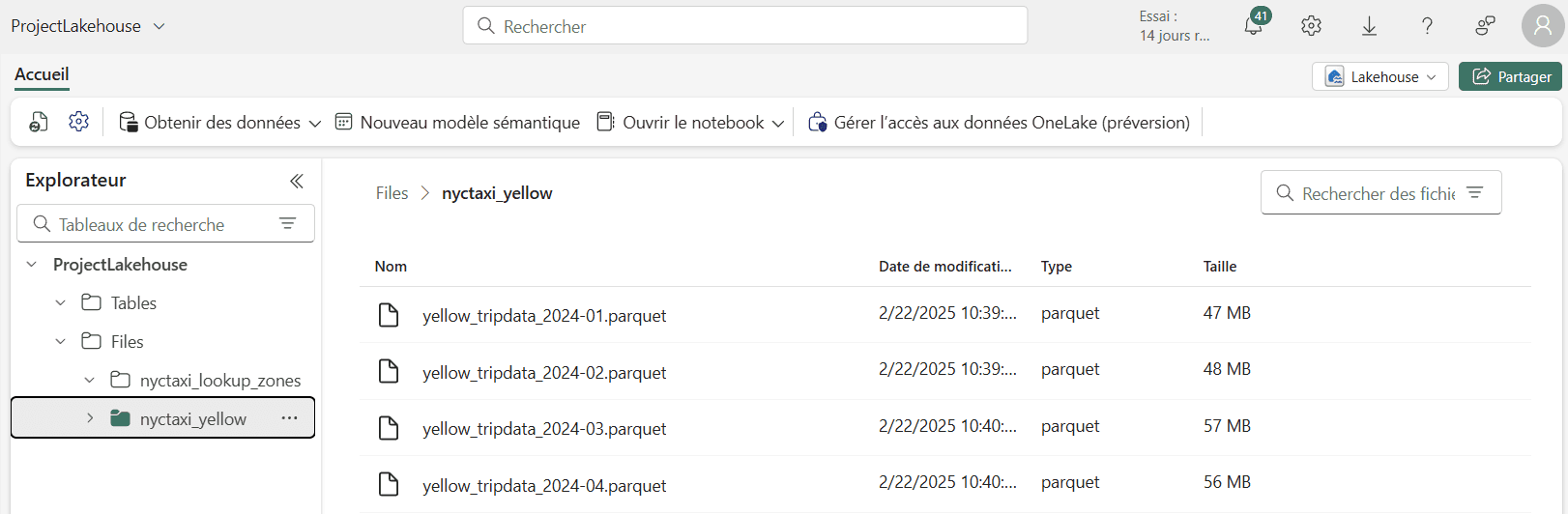Select the Accueil tab

pos(42,74)
